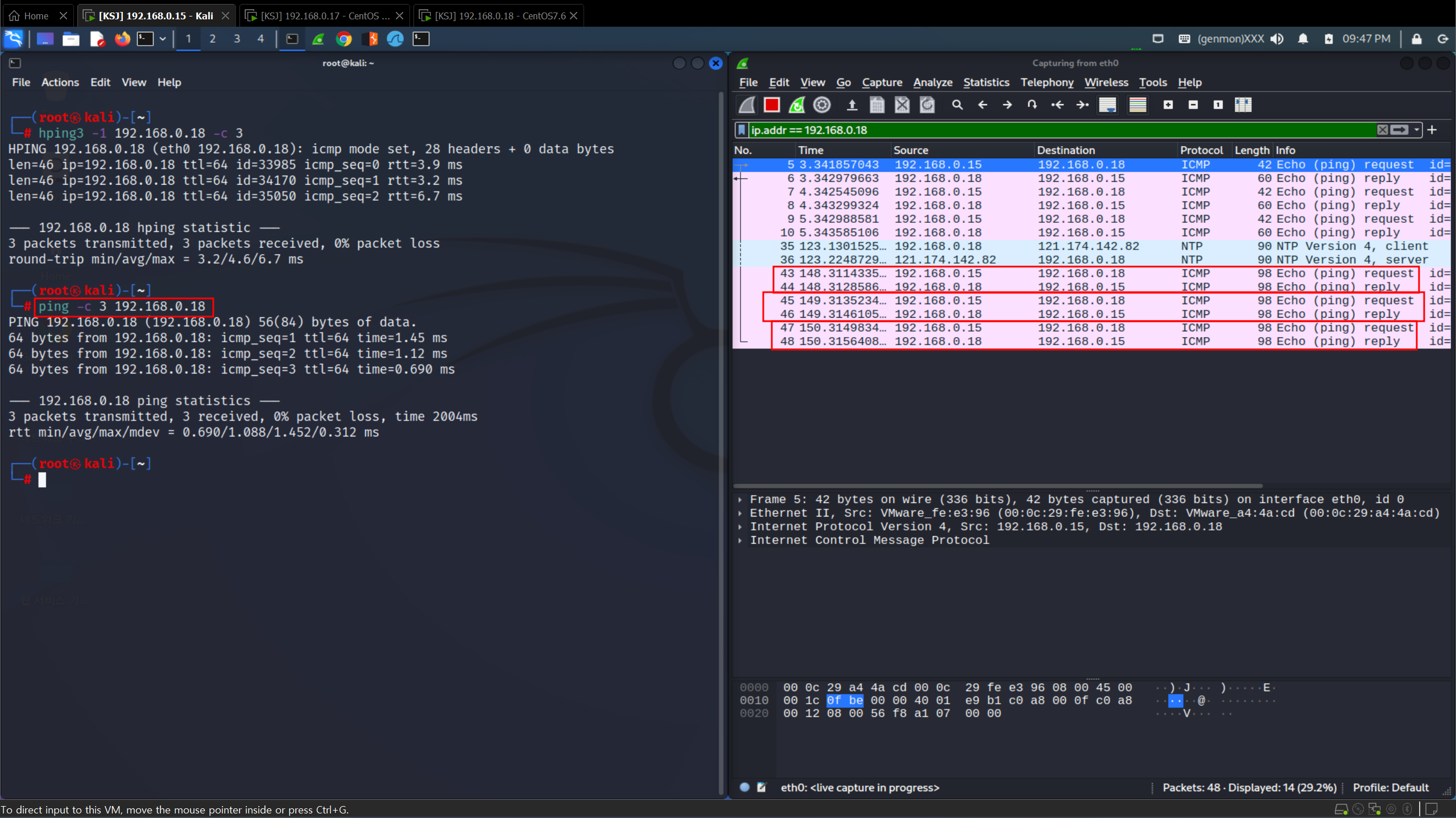Stop the running packet capture

point(771,105)
